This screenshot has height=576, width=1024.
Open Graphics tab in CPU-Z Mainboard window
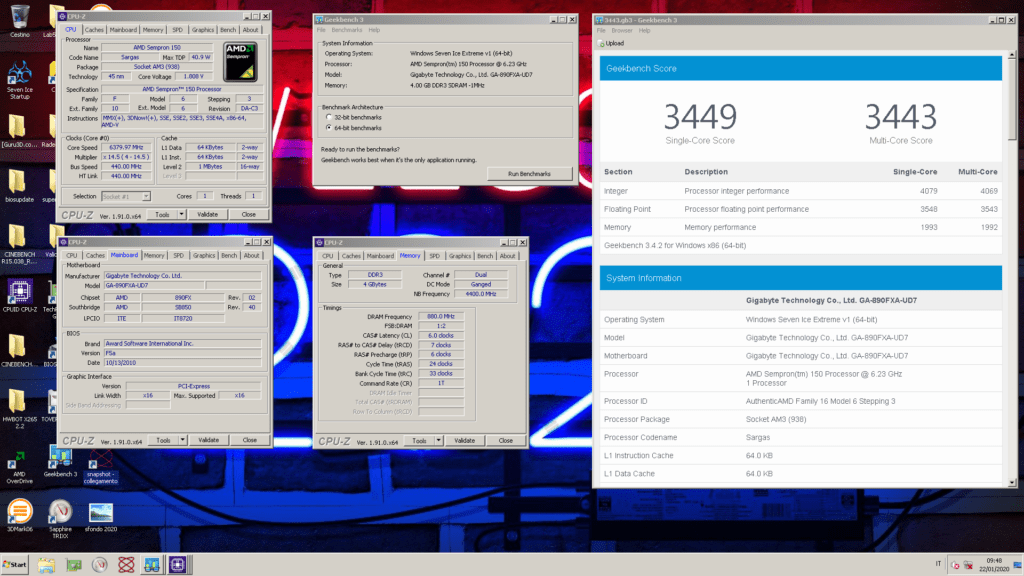point(204,256)
